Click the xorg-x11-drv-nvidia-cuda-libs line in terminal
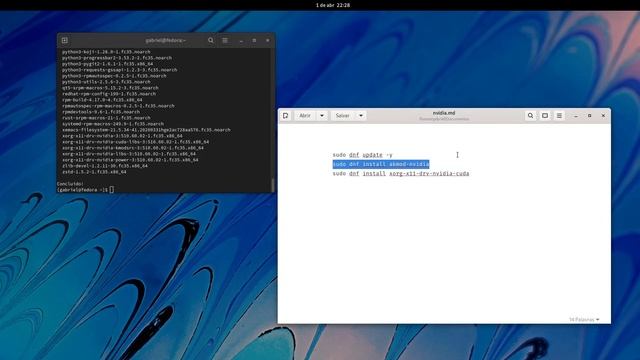Screen dimensions: 640x360 [x=136, y=142]
